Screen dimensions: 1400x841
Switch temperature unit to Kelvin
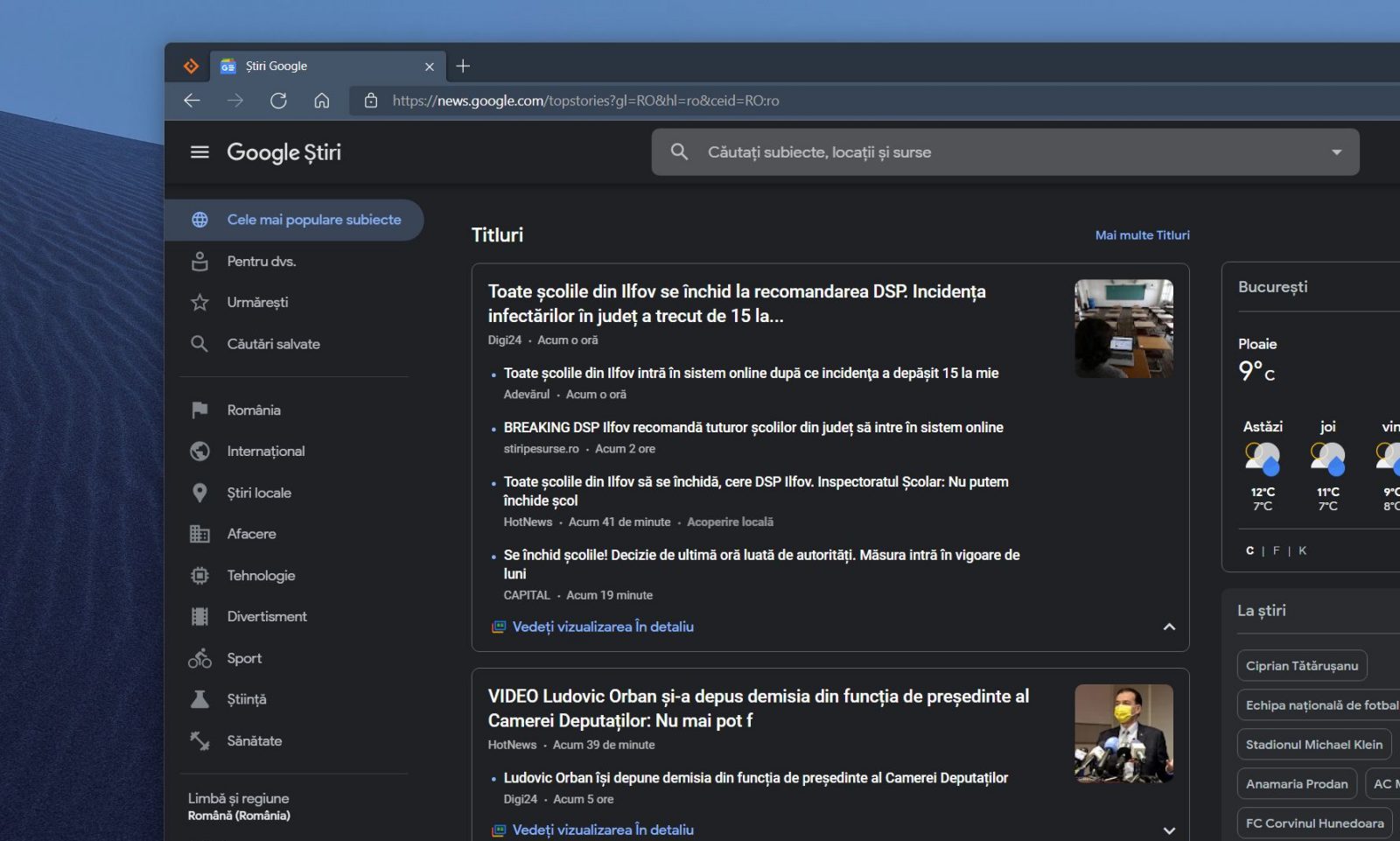click(x=1302, y=550)
